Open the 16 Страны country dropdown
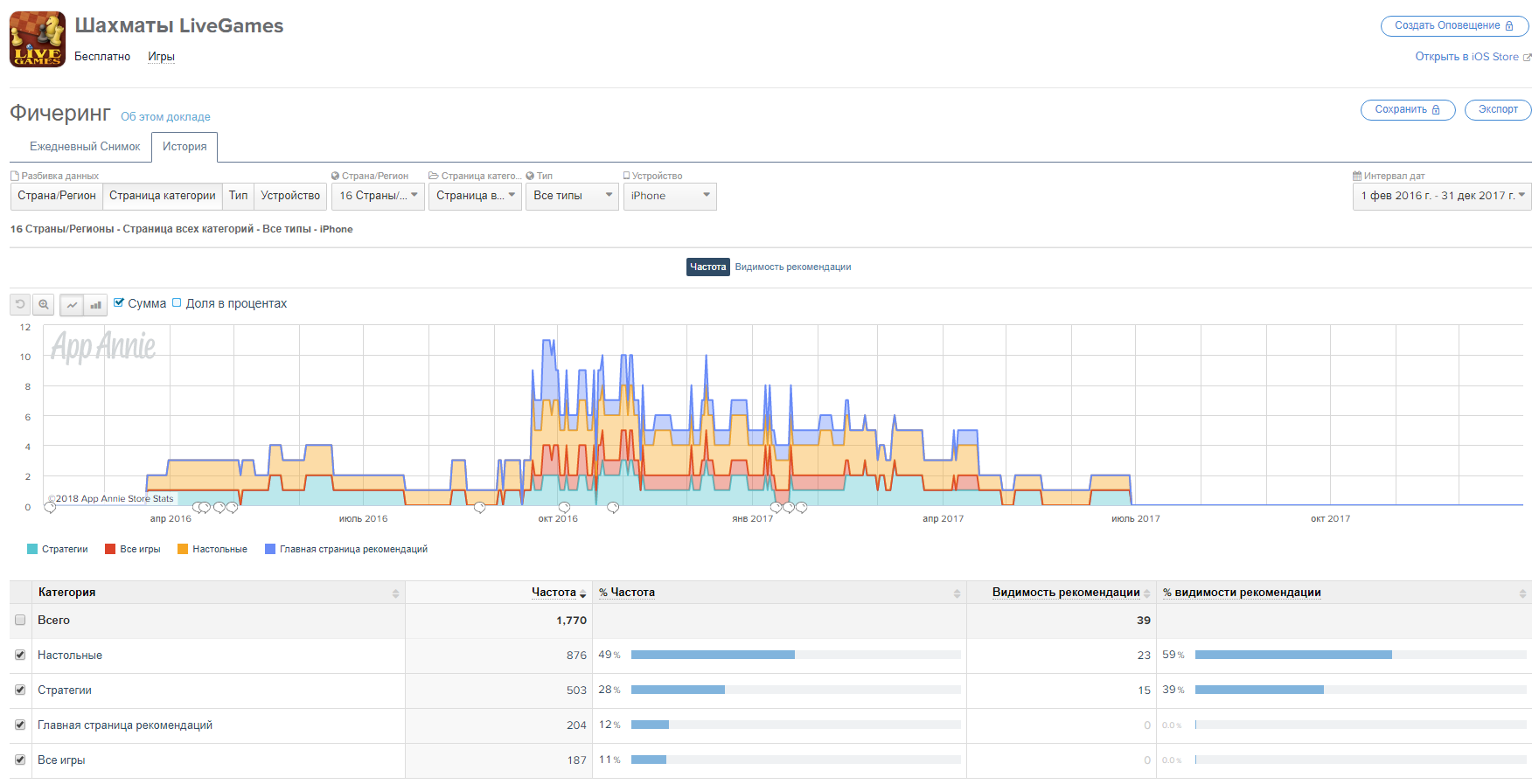 point(378,196)
